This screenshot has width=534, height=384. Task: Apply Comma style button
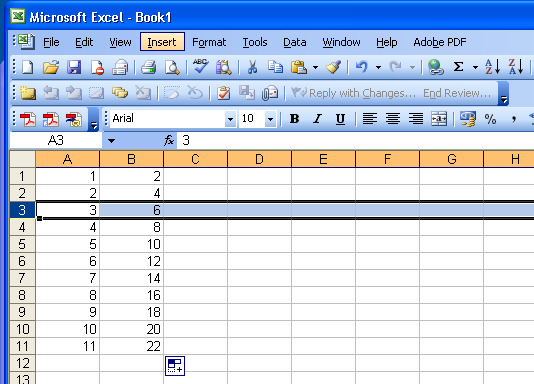pyautogui.click(x=514, y=119)
